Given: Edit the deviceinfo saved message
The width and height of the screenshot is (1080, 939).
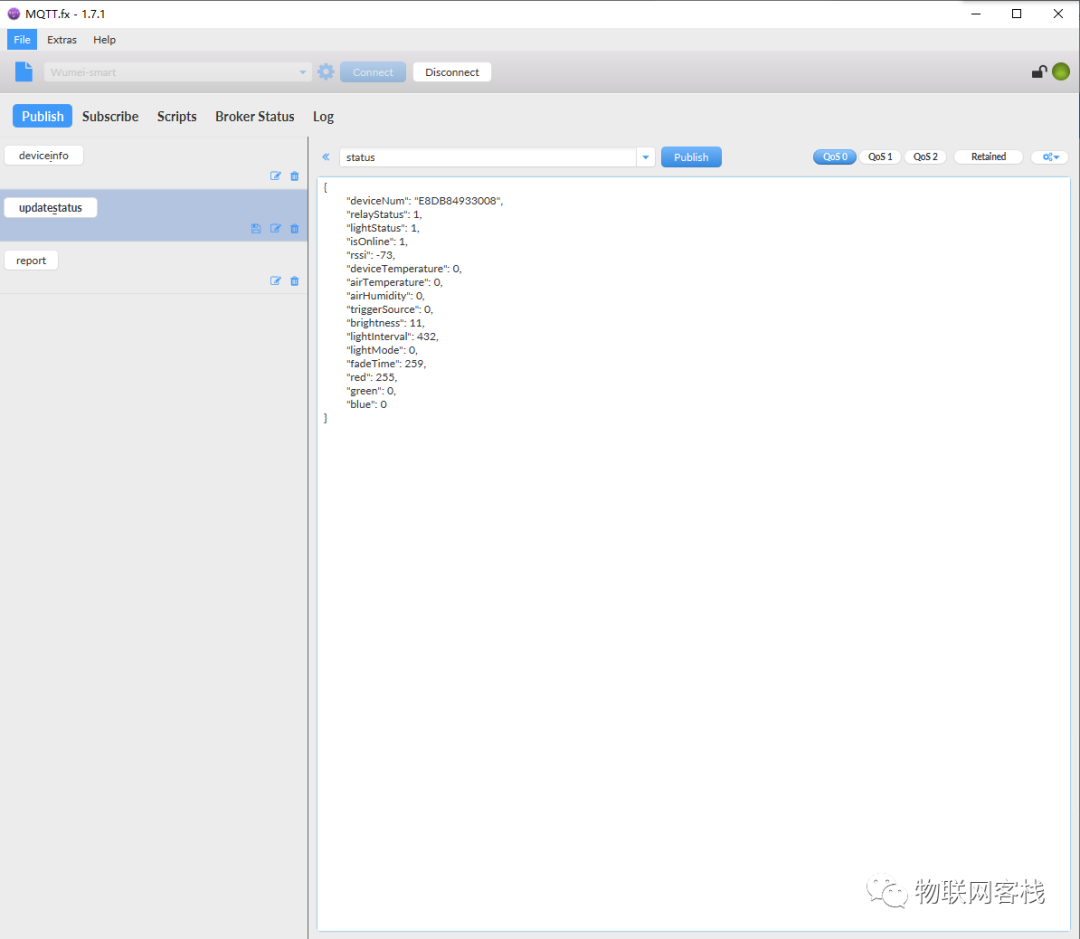Looking at the screenshot, I should tap(276, 176).
